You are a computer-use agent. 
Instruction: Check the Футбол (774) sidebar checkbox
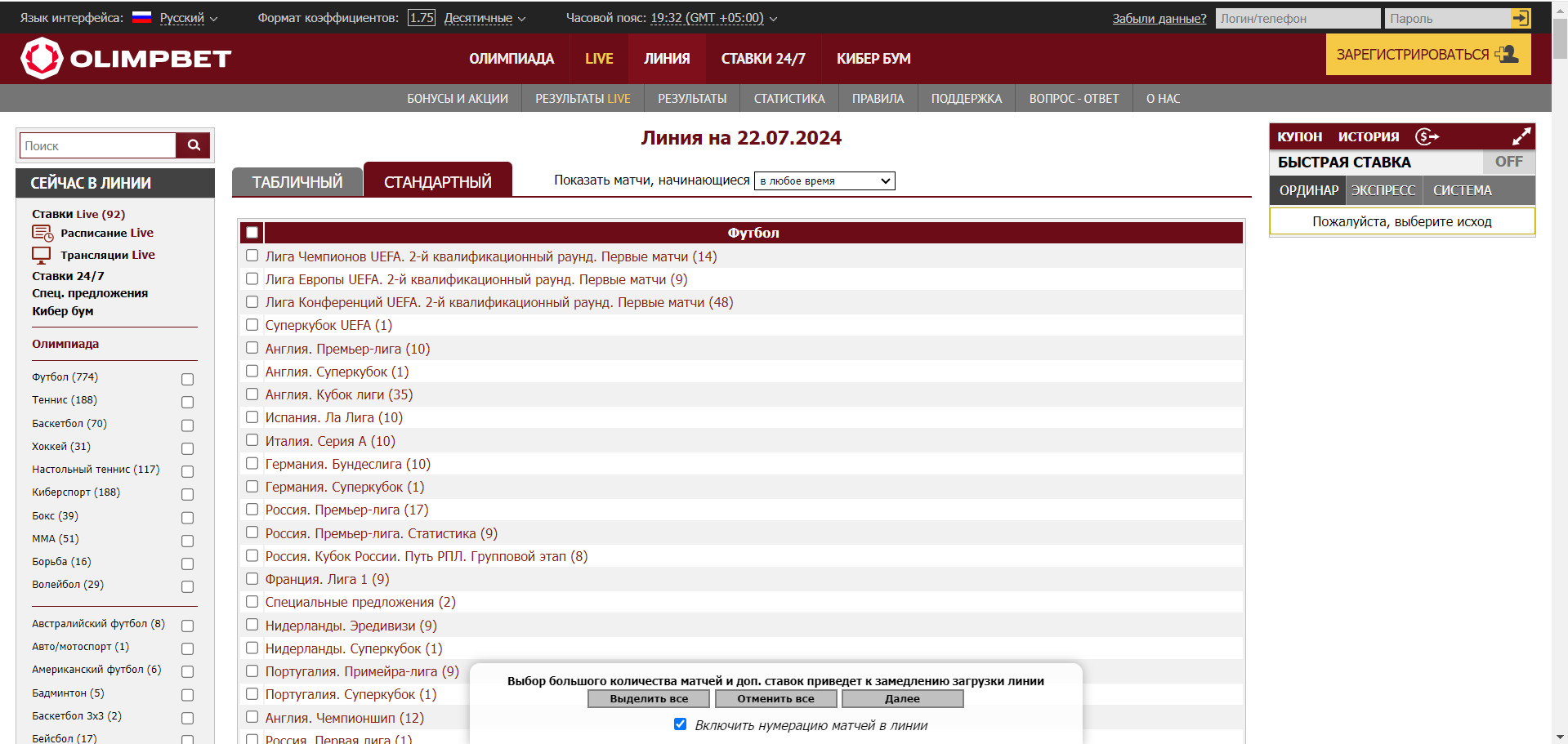[187, 379]
